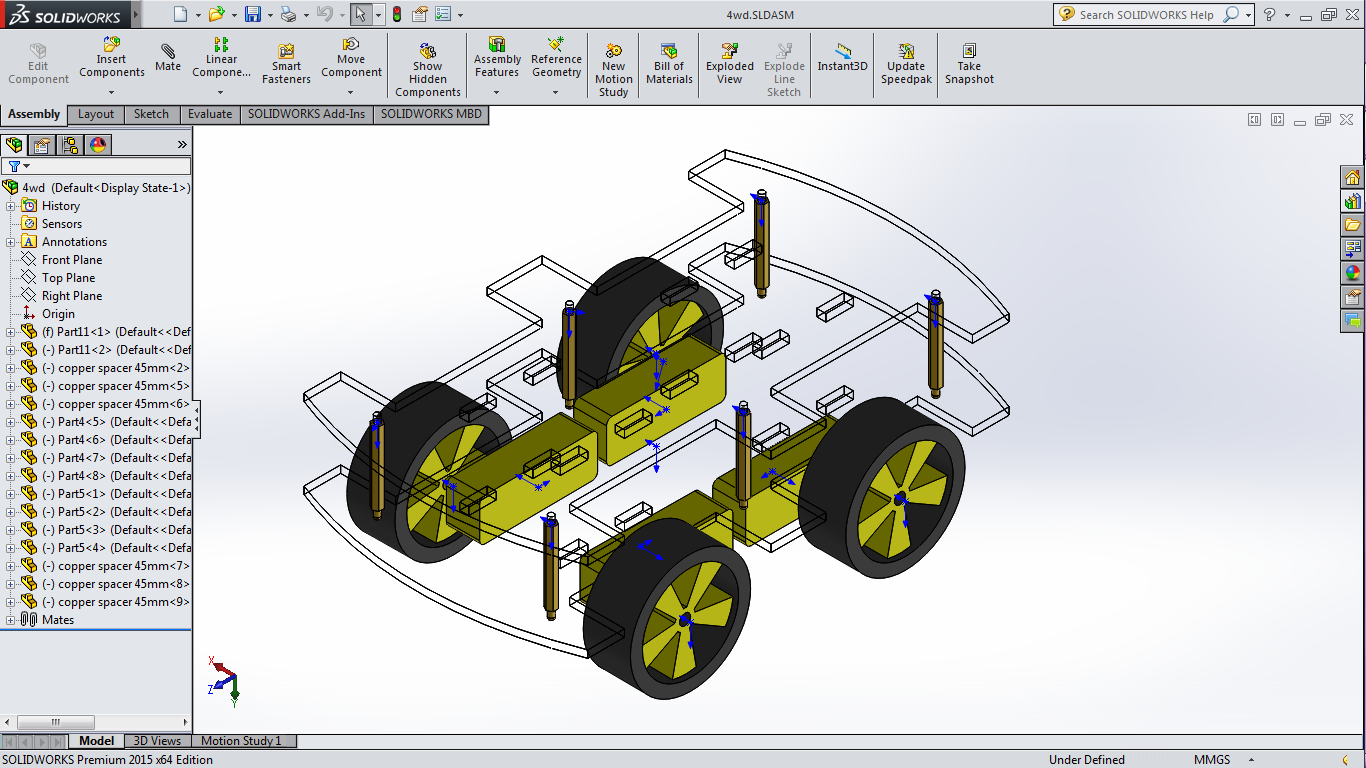
Task: Activate the Take Snapshot tool
Action: click(x=969, y=63)
